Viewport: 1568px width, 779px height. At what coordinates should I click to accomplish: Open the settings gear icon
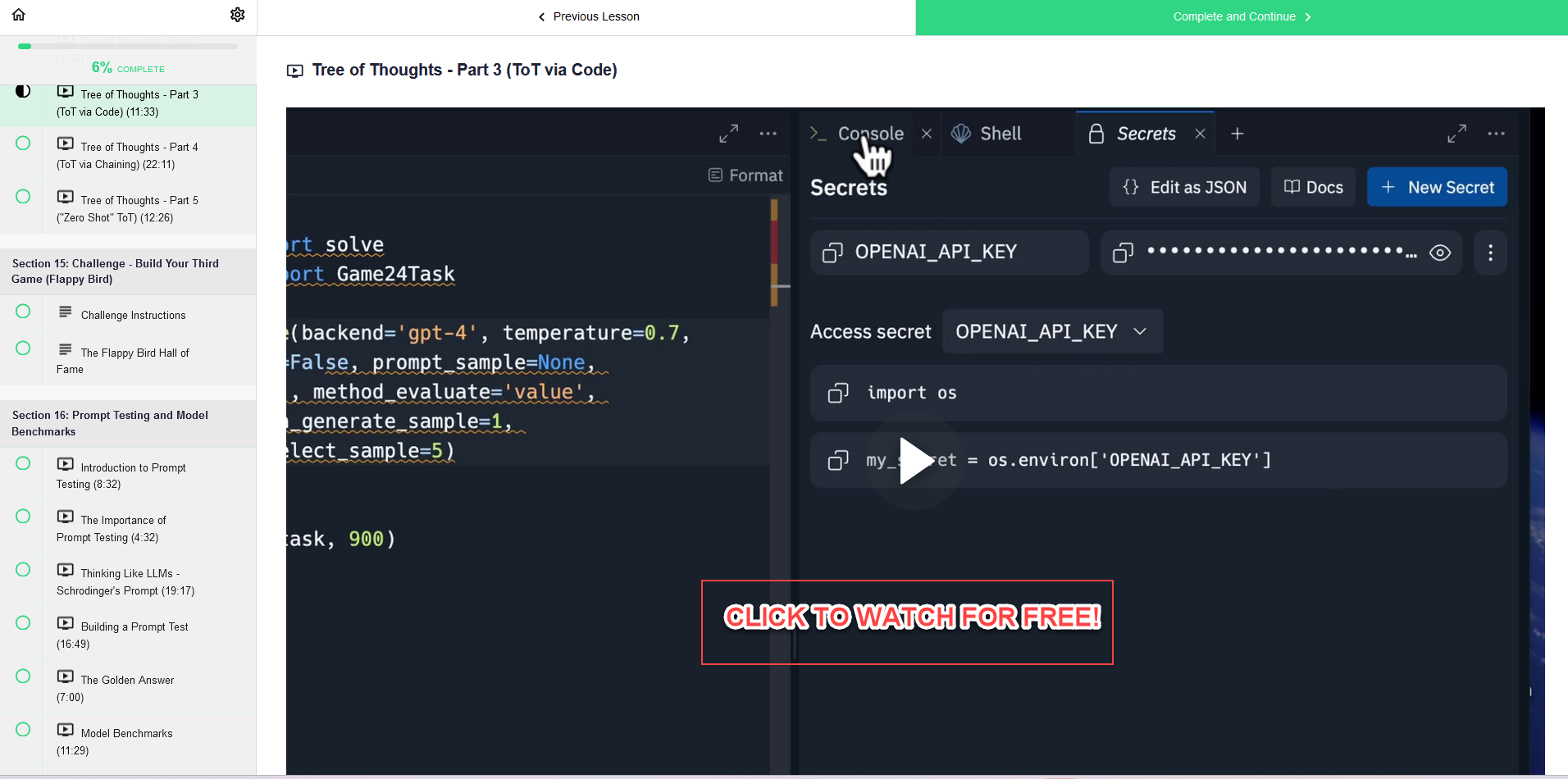pyautogui.click(x=238, y=15)
